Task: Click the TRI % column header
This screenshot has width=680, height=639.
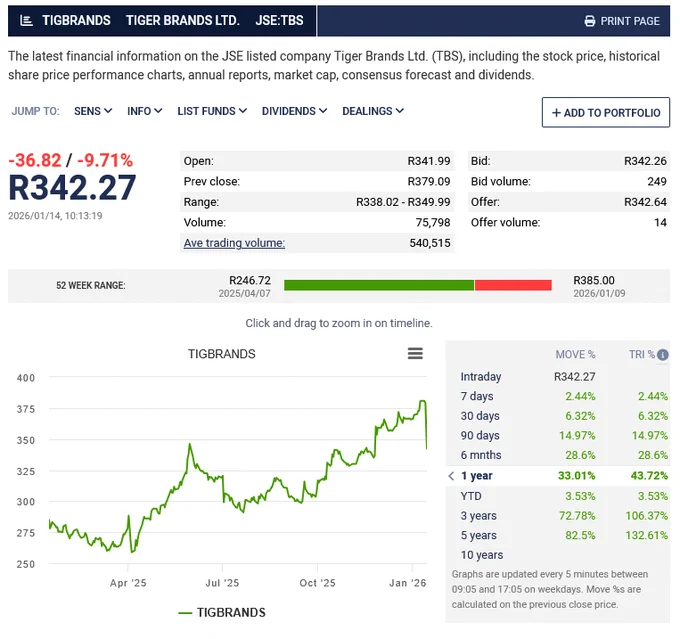Action: pyautogui.click(x=642, y=354)
